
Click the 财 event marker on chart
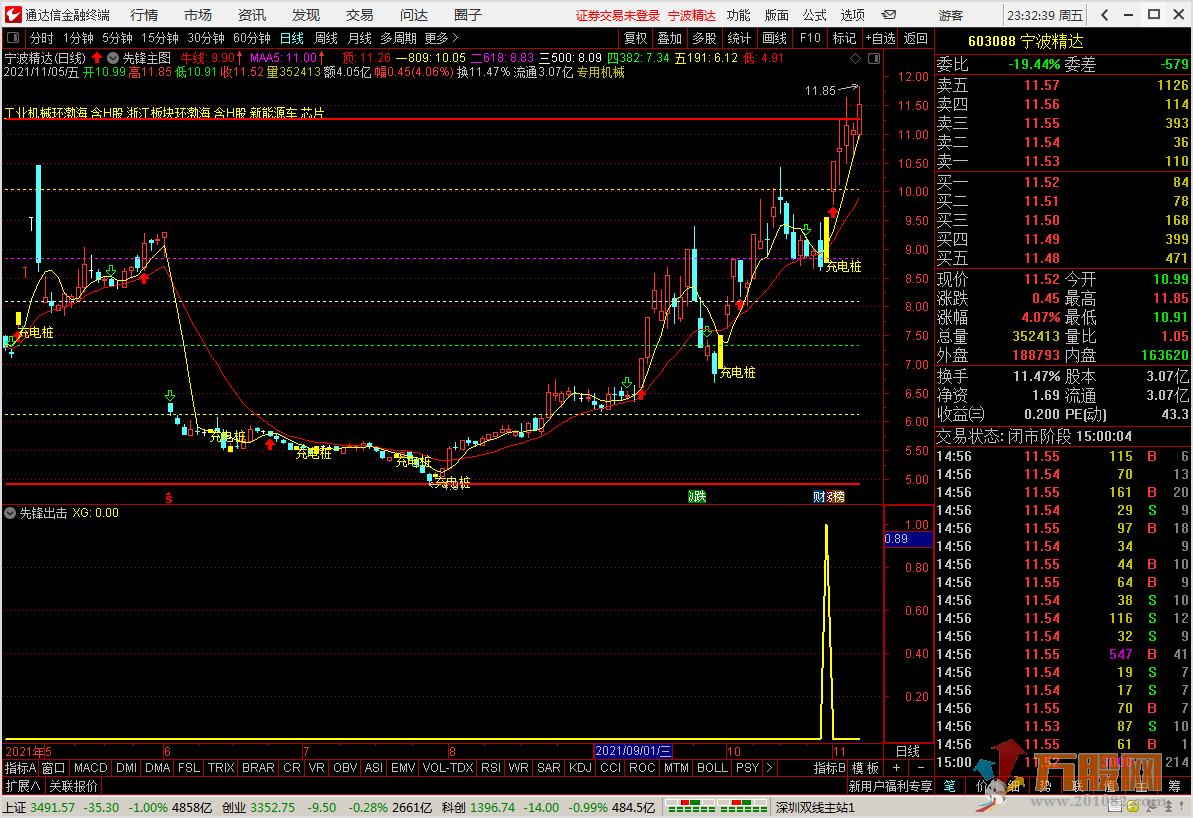coord(819,496)
